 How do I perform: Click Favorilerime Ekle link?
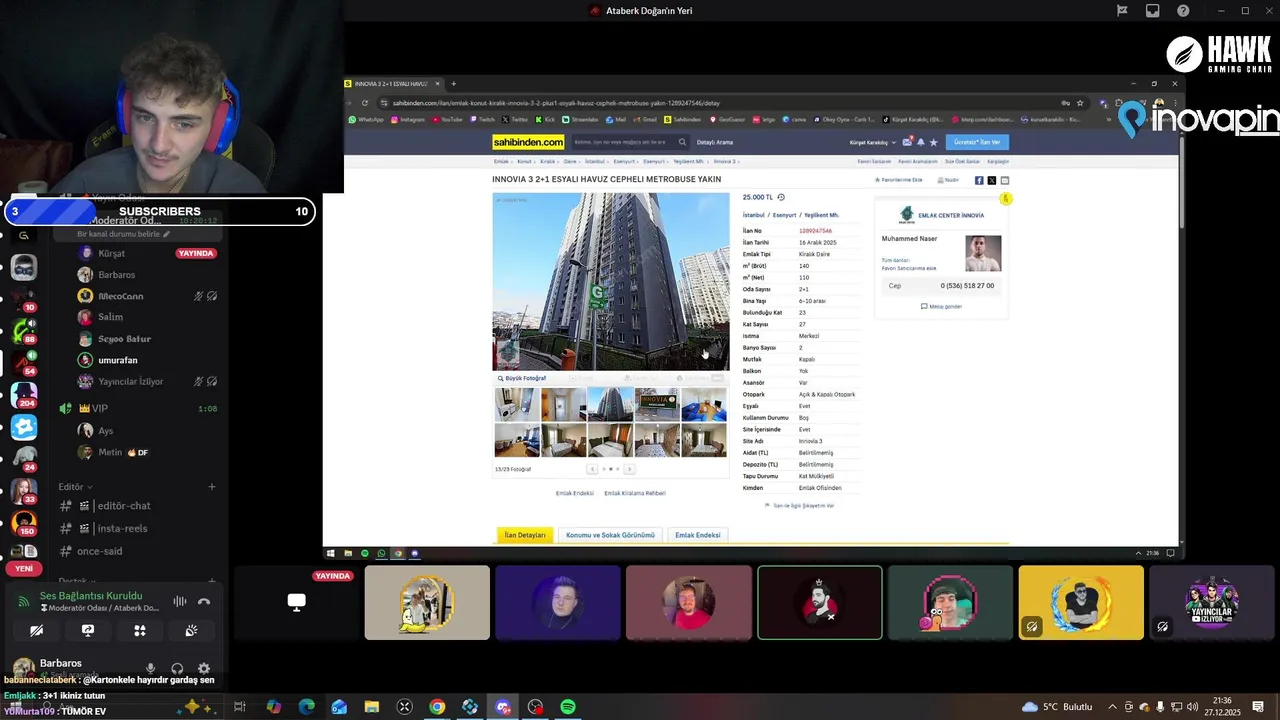(x=898, y=180)
